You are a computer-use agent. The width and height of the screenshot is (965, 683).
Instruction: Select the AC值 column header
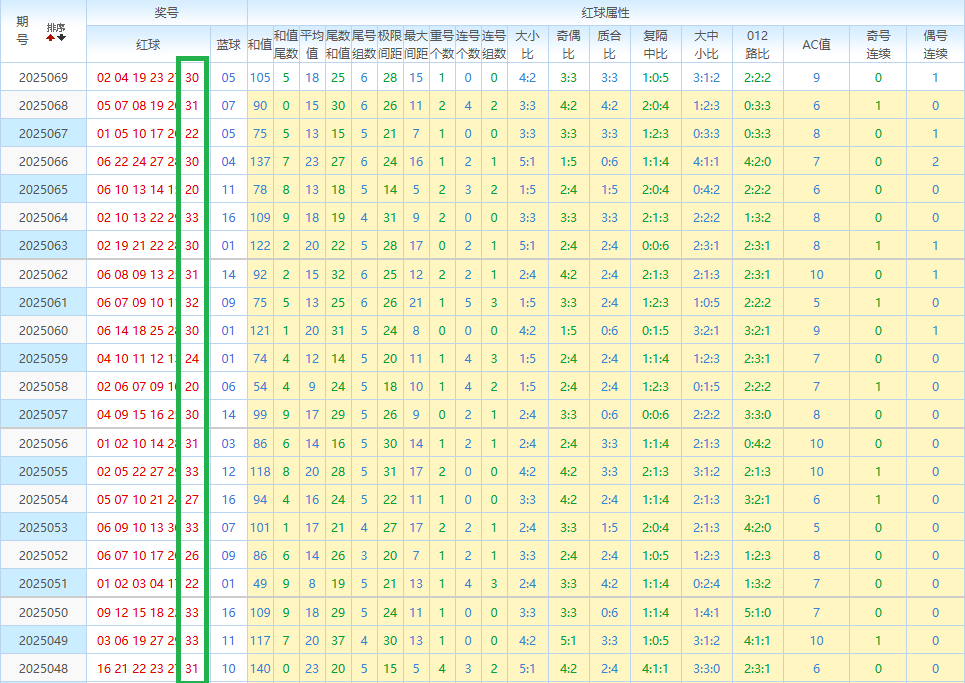[817, 44]
